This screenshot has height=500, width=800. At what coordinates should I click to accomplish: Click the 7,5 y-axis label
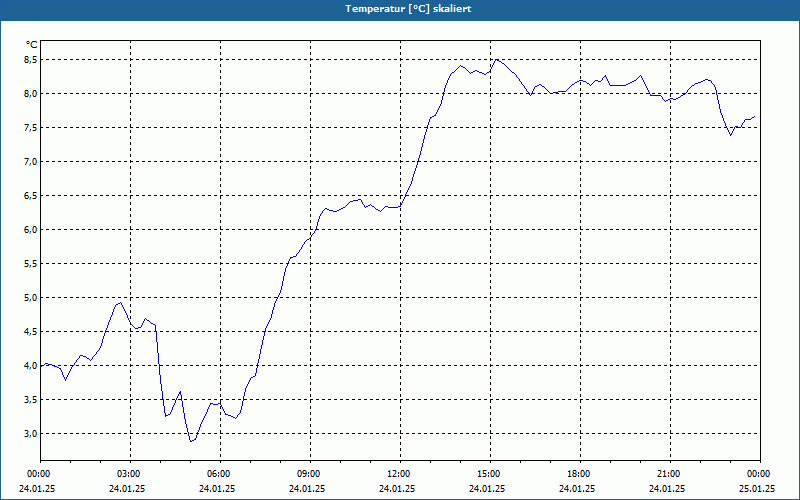31,128
